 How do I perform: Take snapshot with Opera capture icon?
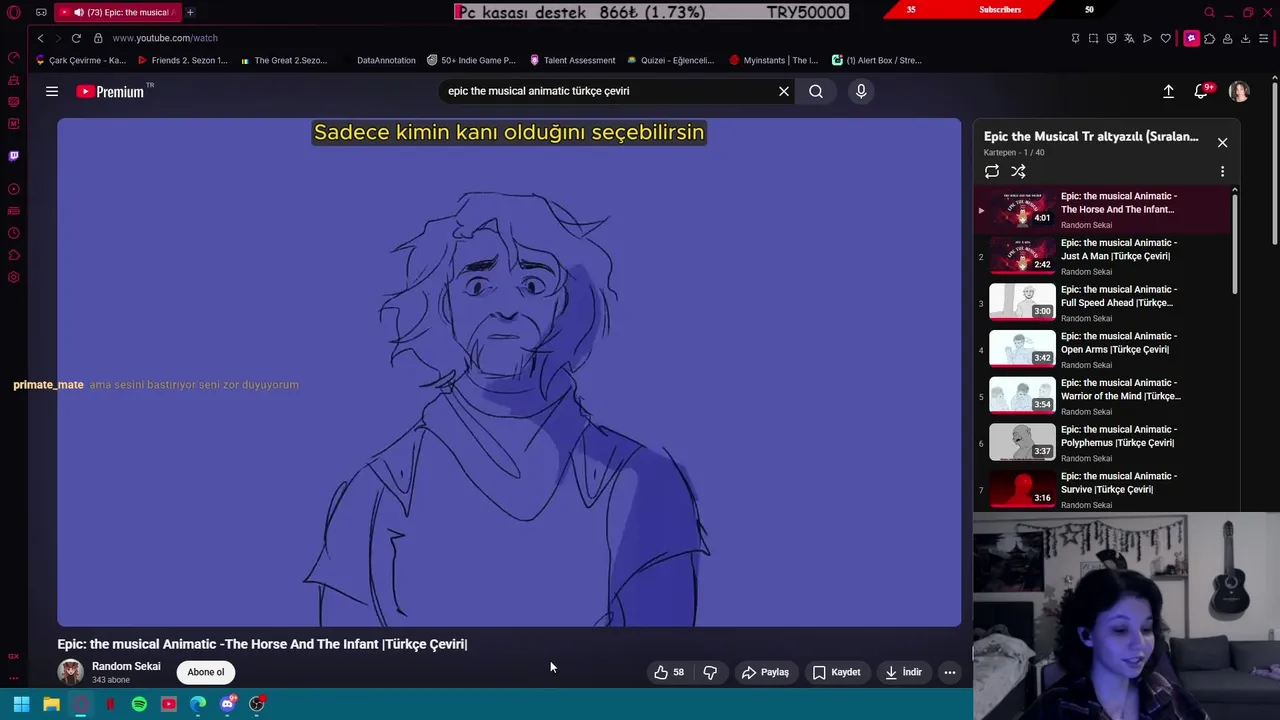coord(1093,38)
